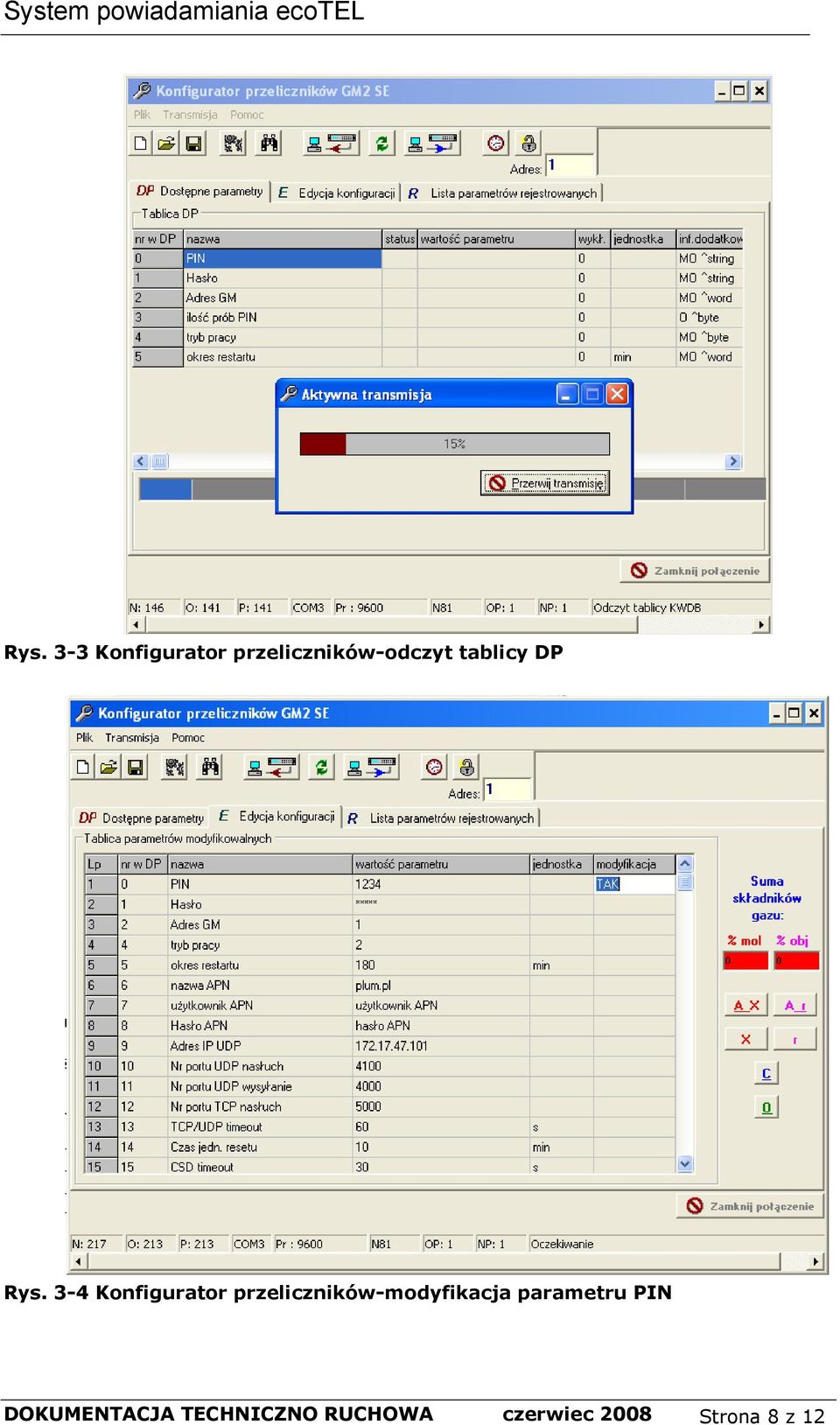The height and width of the screenshot is (1425, 840).
Task: Click red % obj value field
Action: pos(796,960)
